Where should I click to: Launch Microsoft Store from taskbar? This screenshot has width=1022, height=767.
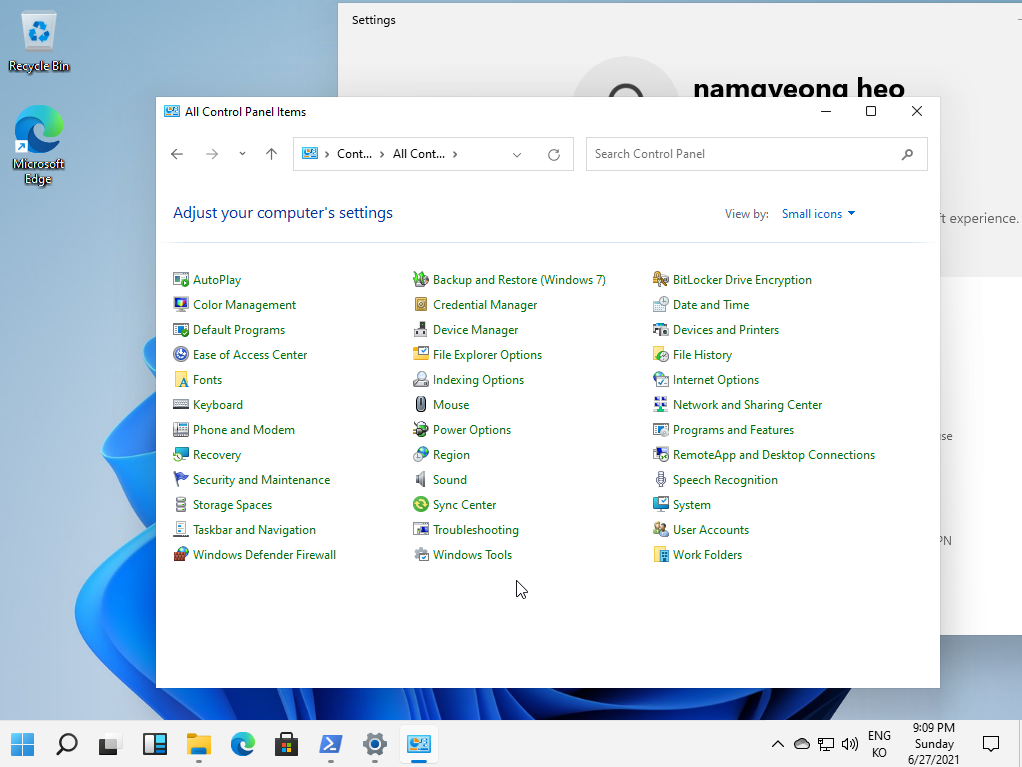click(x=286, y=744)
